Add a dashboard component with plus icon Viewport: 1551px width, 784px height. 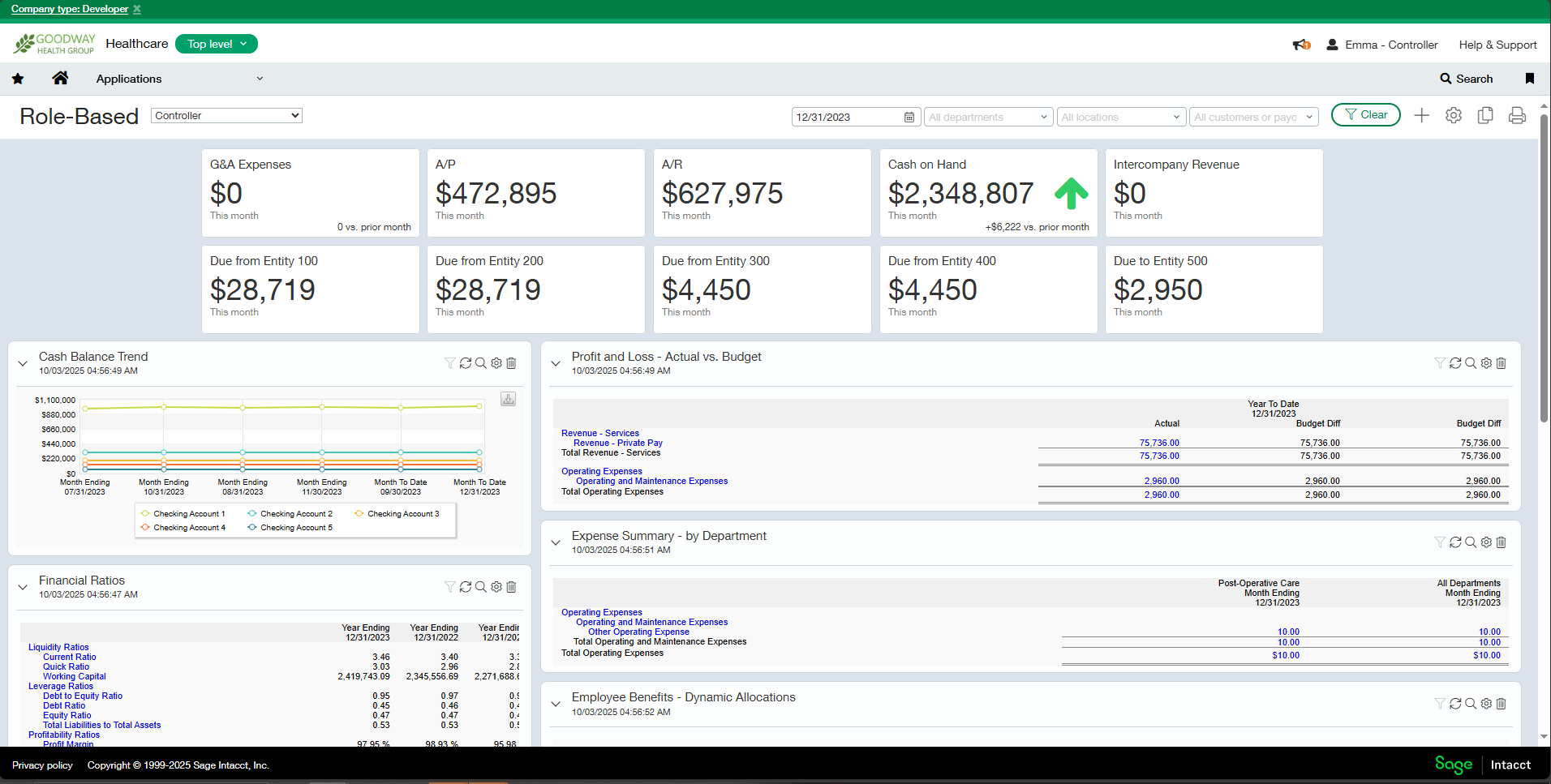tap(1421, 116)
